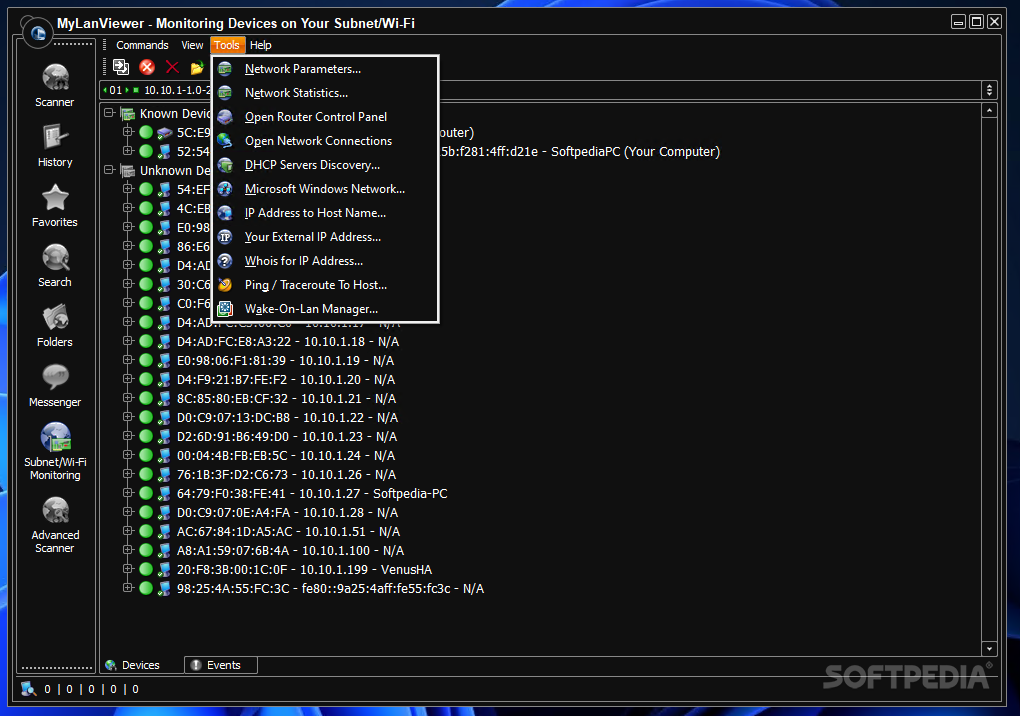Click the Ping / Traceroute menu icon
1020x716 pixels.
coord(225,285)
